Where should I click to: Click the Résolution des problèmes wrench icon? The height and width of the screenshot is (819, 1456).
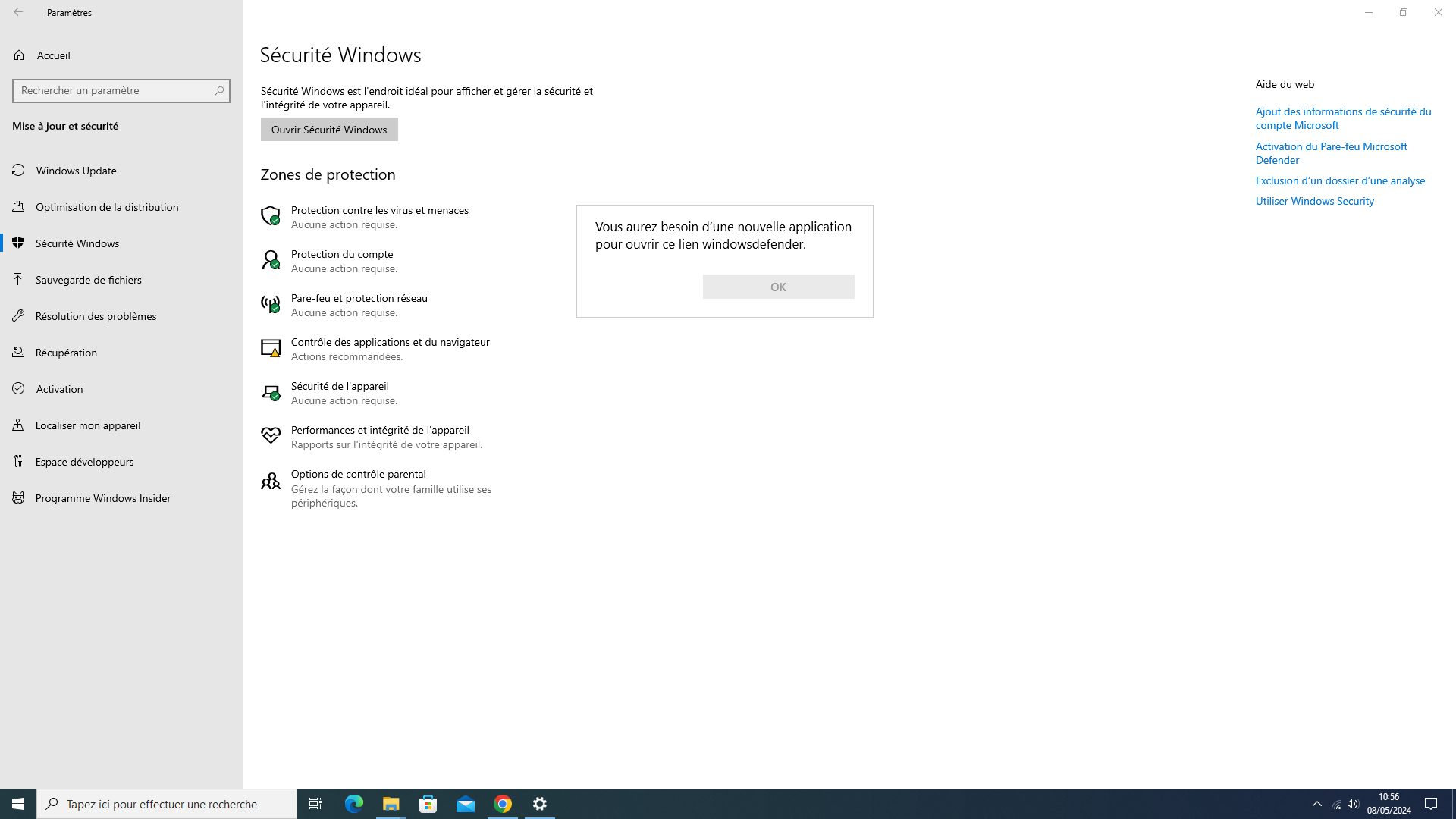(x=19, y=316)
